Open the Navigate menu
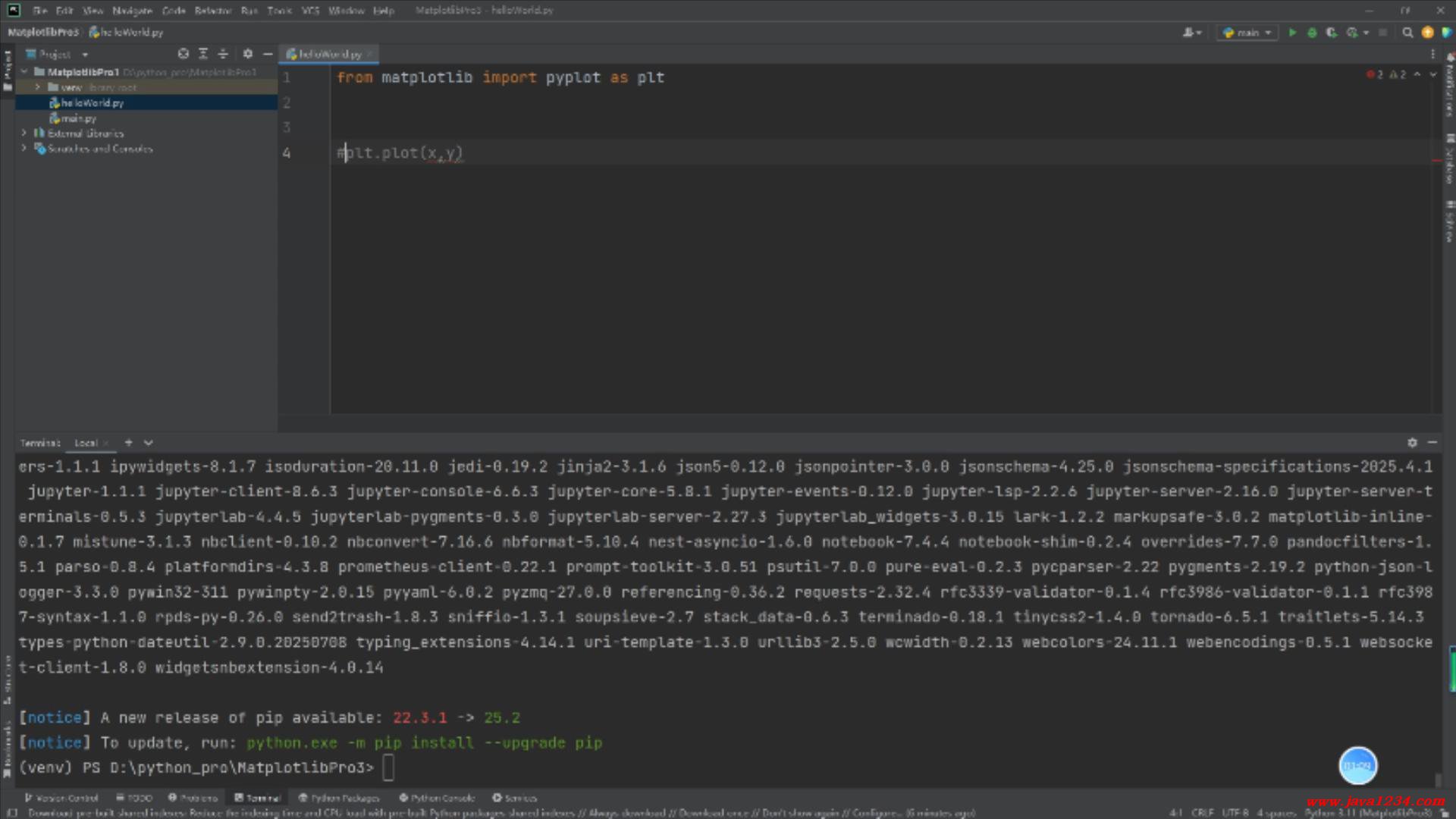Viewport: 1456px width, 819px height. tap(132, 11)
